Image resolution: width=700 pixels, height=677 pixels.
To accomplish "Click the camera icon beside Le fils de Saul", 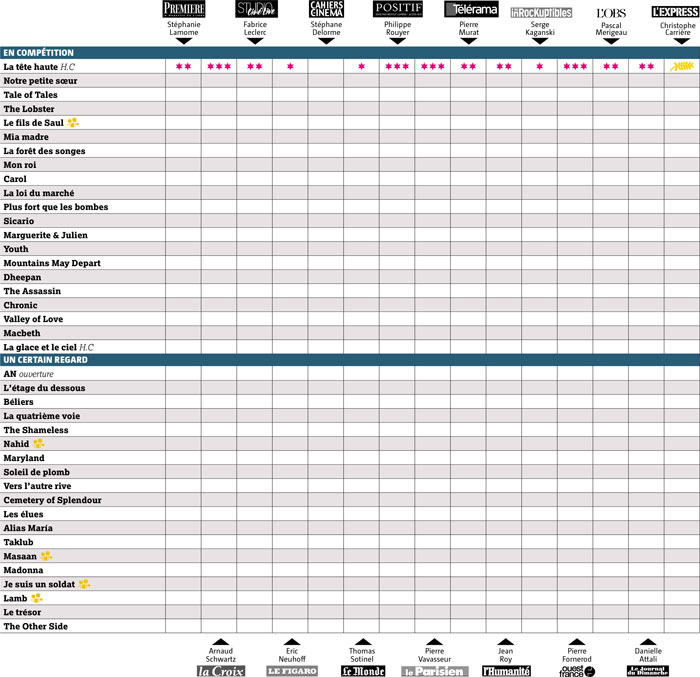I will [x=73, y=122].
